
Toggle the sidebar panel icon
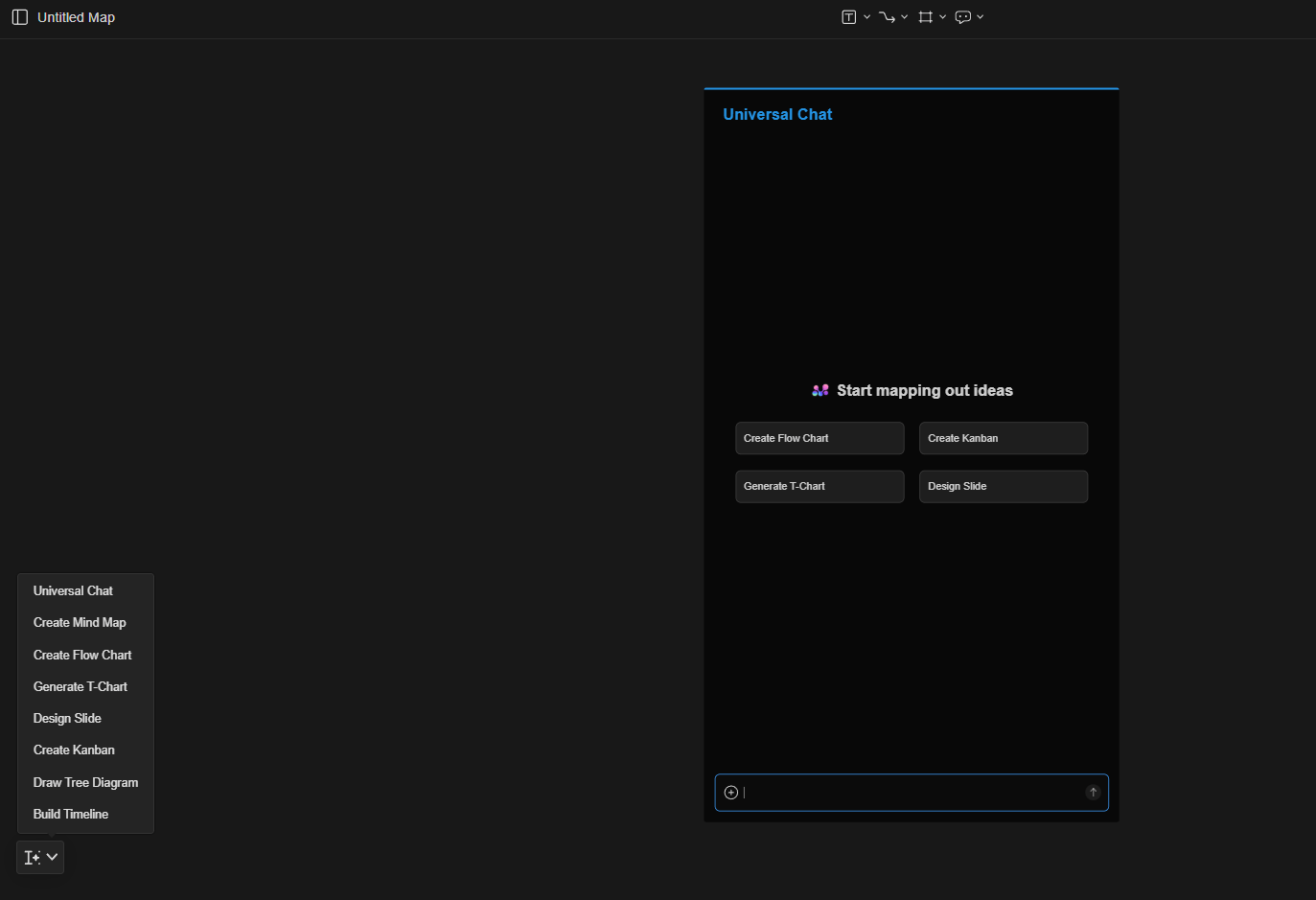pos(19,17)
